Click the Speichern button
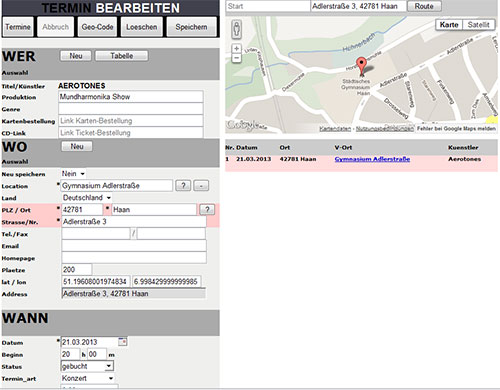The image size is (500, 390). coord(191,27)
